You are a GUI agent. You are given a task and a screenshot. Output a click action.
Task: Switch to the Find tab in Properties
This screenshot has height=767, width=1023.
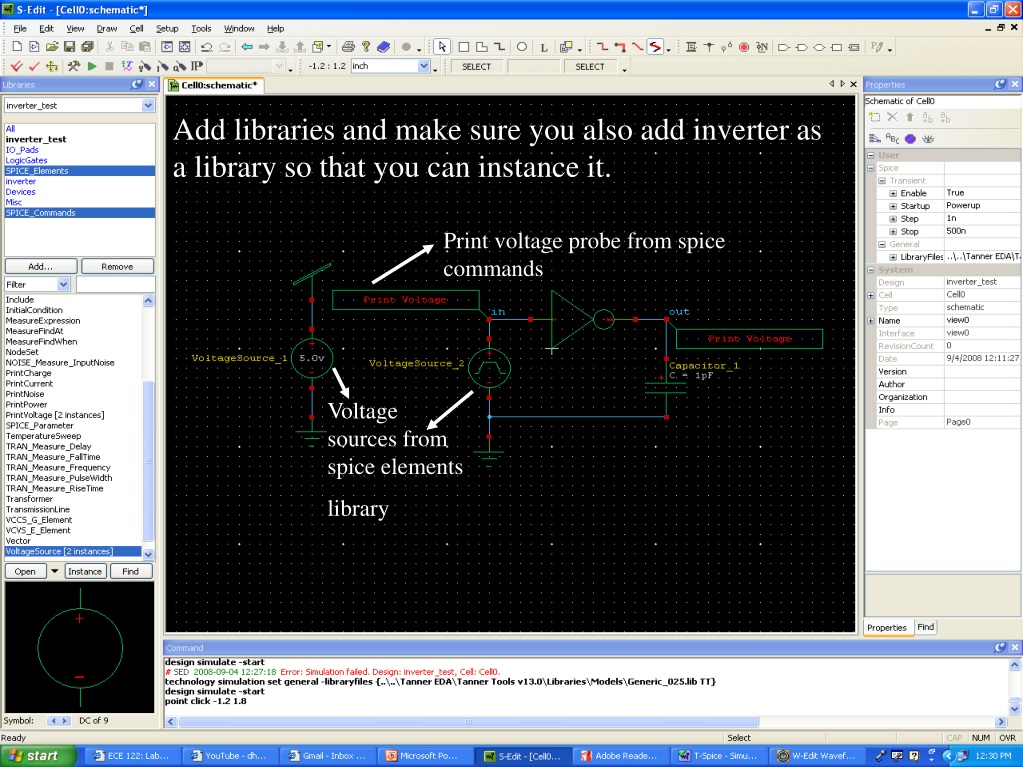(x=925, y=627)
